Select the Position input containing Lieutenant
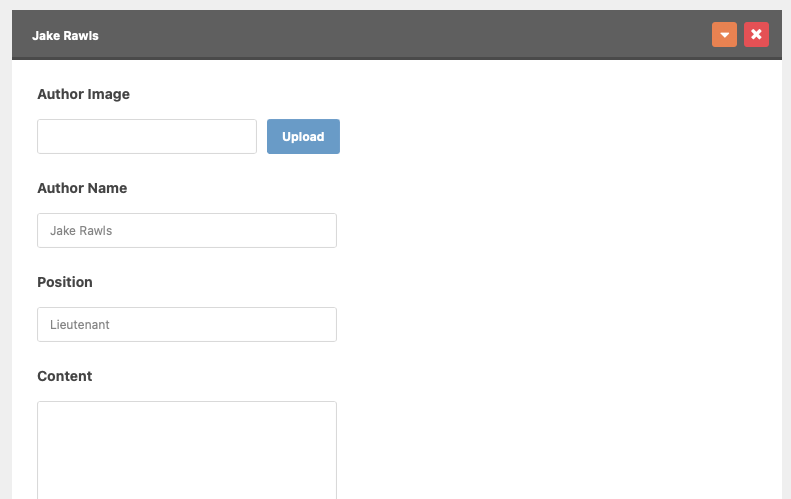The image size is (791, 499). (x=187, y=324)
